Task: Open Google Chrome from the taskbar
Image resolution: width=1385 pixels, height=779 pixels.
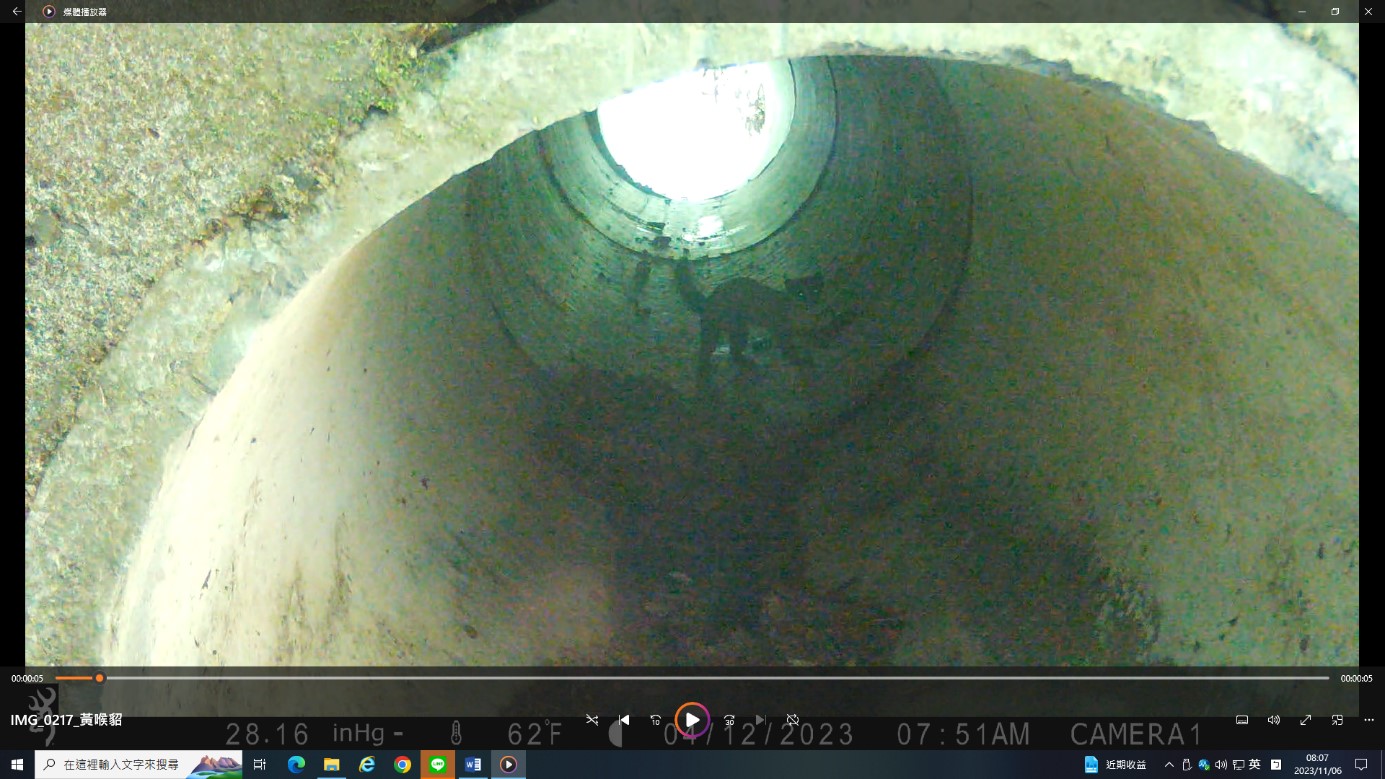Action: coord(402,765)
